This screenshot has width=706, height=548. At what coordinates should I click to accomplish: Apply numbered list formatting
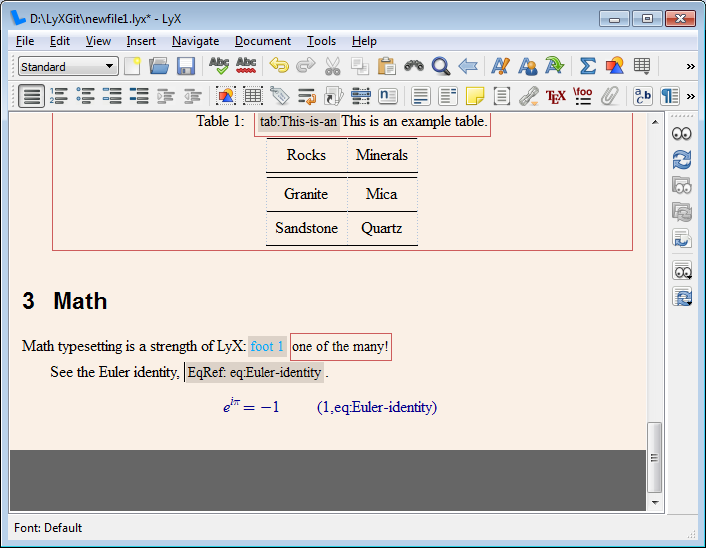(x=59, y=96)
